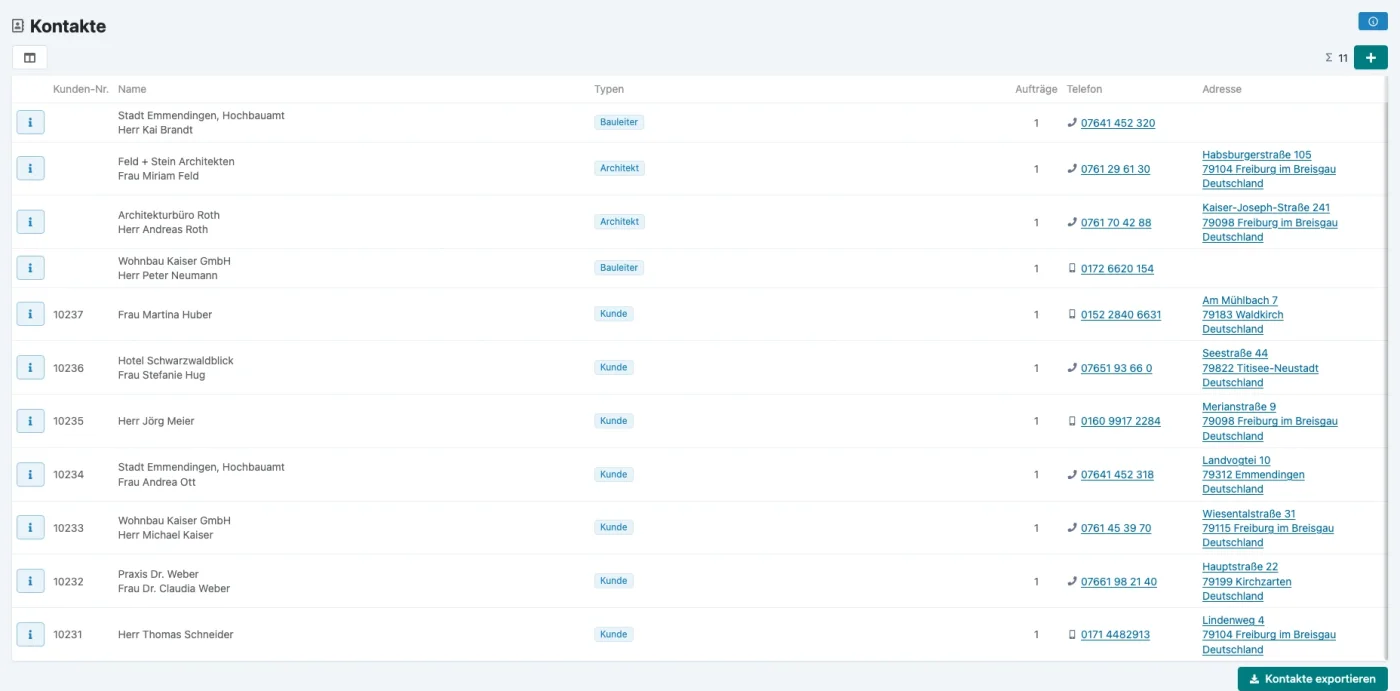The image size is (1400, 691).
Task: Export contacts with Kontakte exportieren
Action: pyautogui.click(x=1312, y=679)
